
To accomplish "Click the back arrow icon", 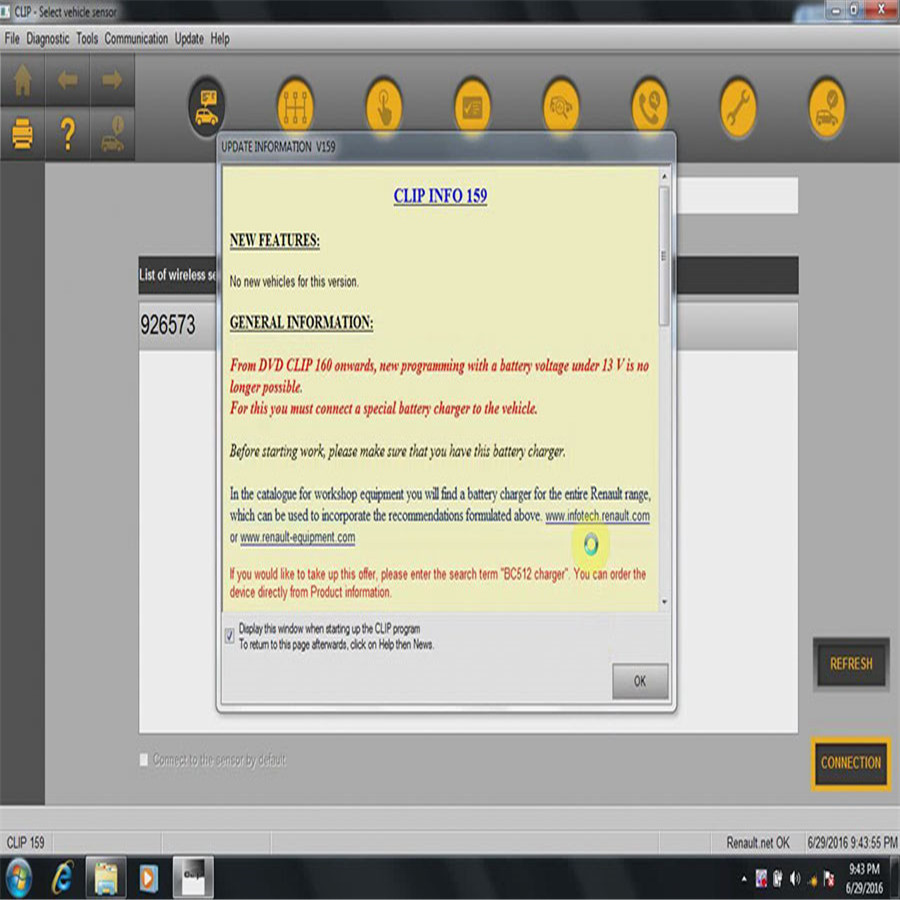I will [x=67, y=80].
